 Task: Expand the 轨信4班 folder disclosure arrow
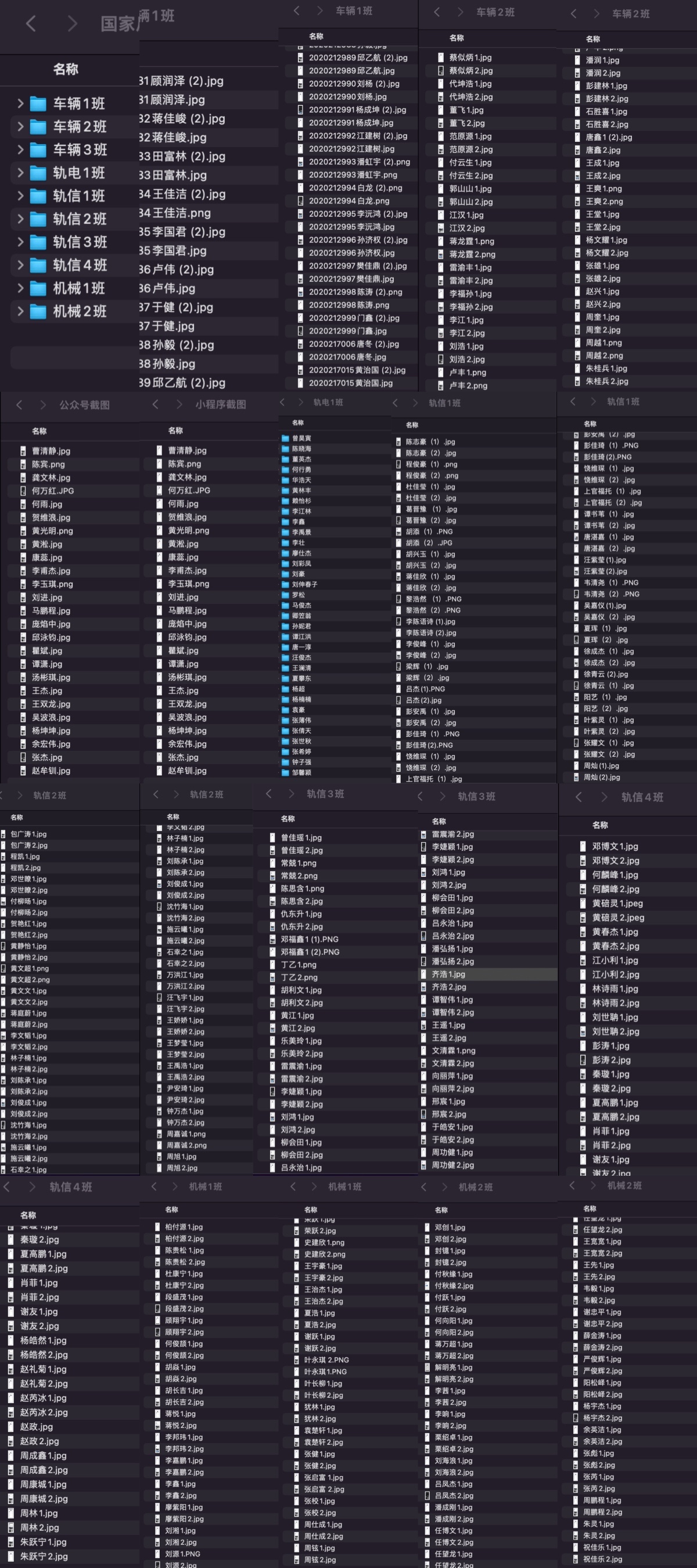click(x=21, y=266)
